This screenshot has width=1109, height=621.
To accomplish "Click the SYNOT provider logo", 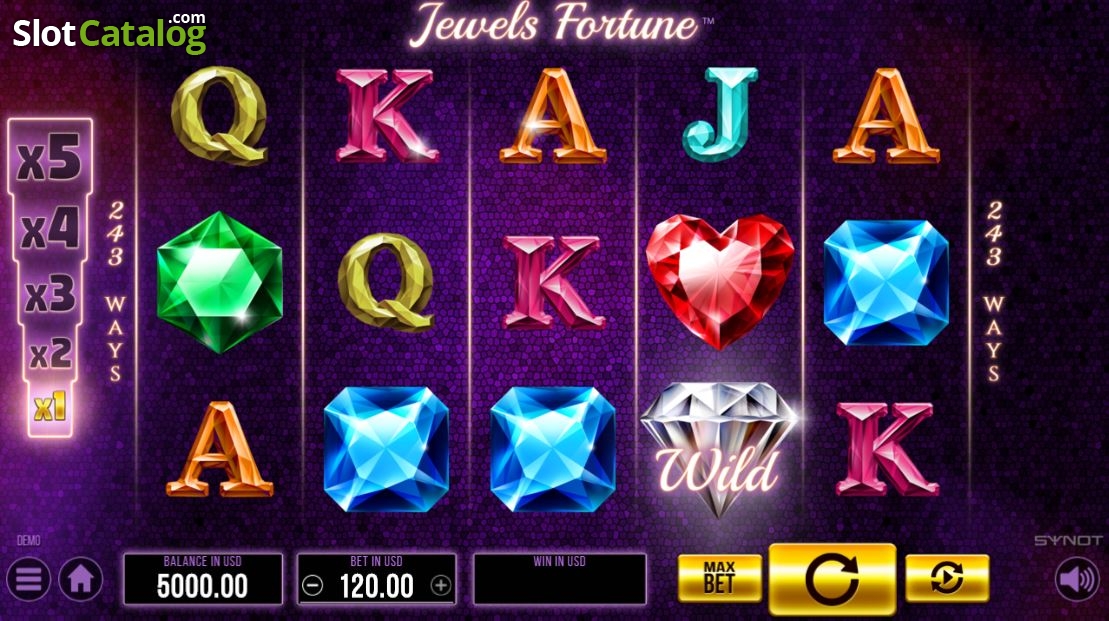I will [1068, 540].
